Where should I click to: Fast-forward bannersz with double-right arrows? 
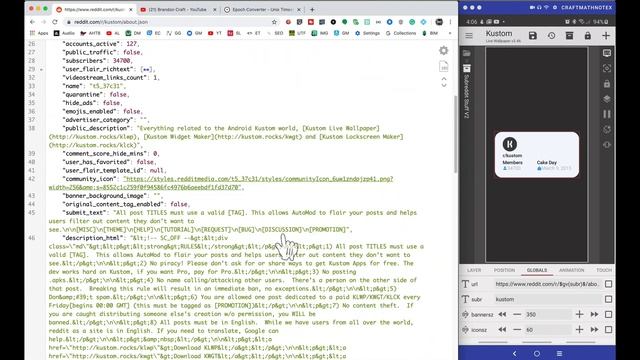(594, 314)
